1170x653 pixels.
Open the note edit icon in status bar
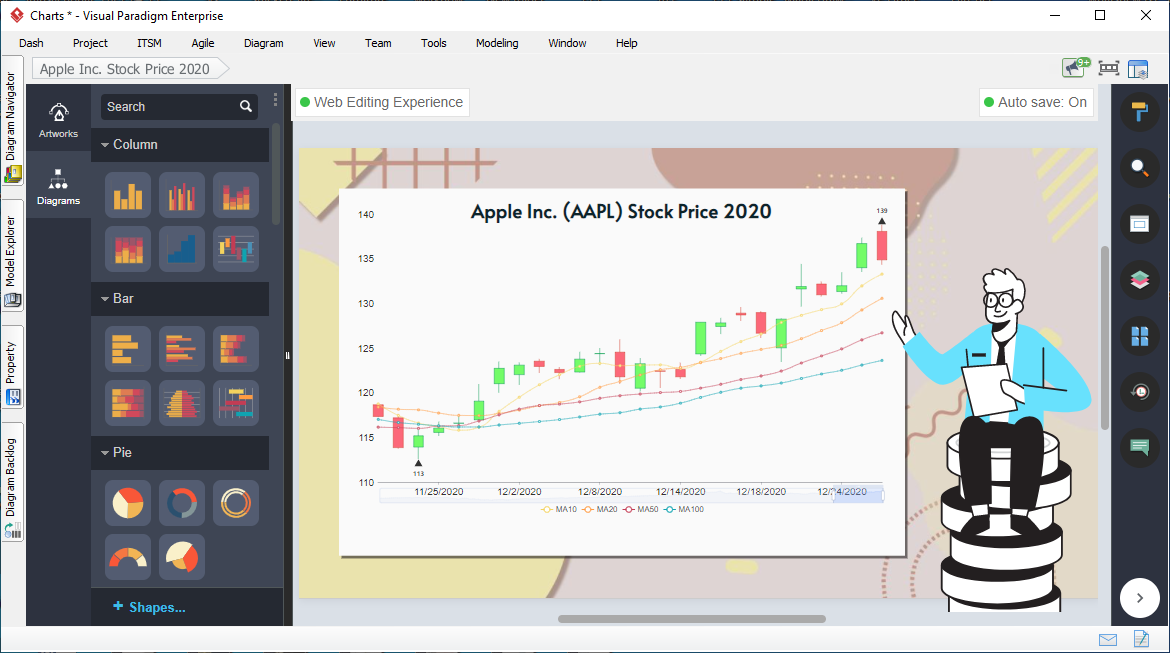[1141, 639]
